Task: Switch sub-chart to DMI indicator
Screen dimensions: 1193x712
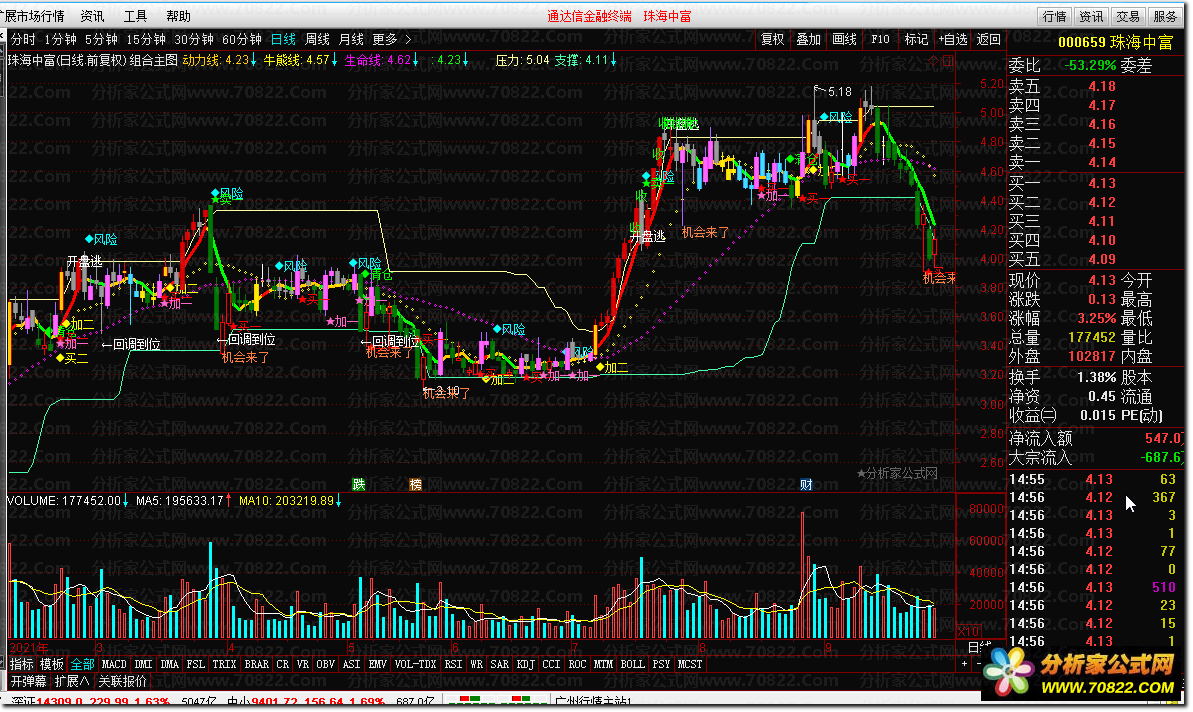Action: click(x=144, y=664)
